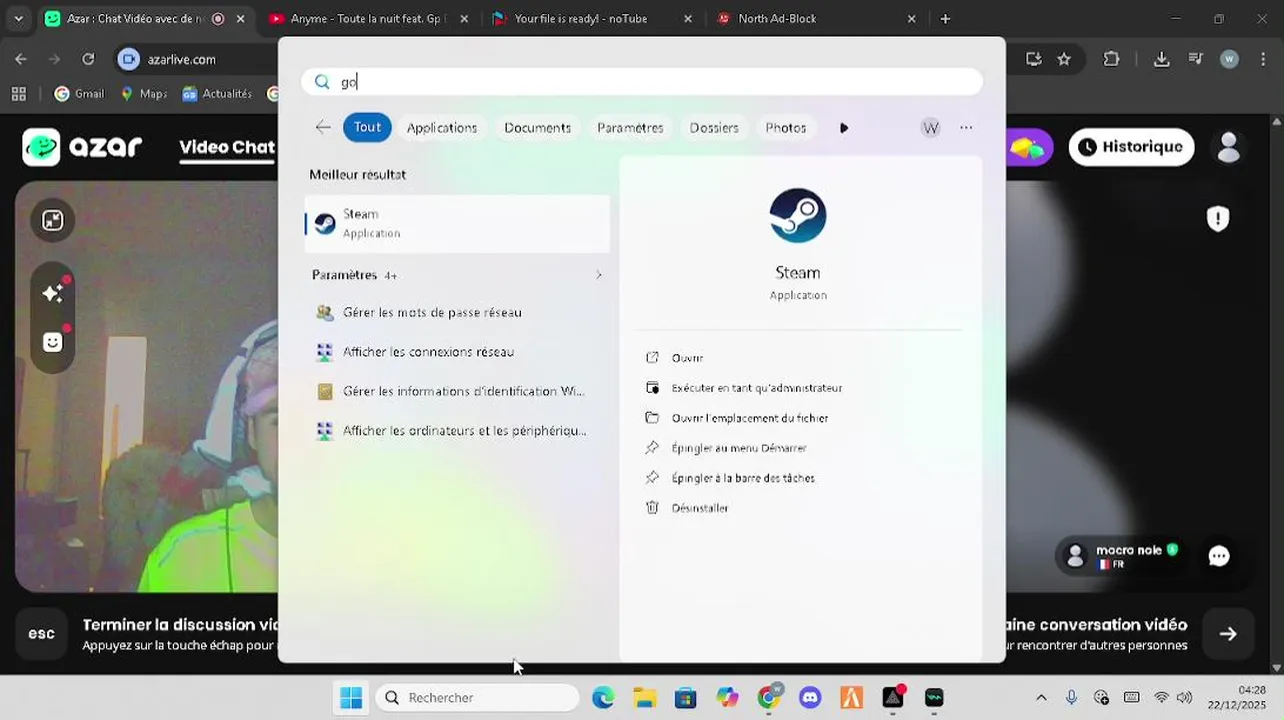Open the Gmail bookmark

point(79,94)
